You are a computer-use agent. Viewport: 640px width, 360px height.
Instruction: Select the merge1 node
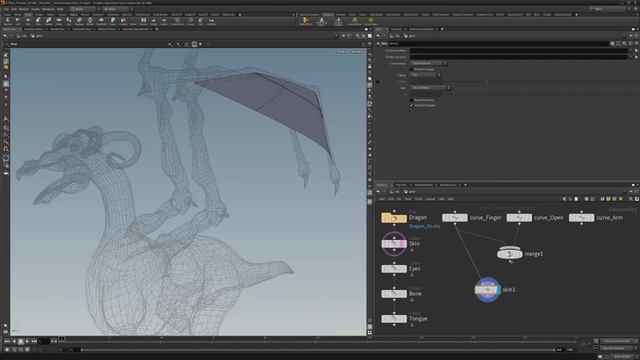(509, 254)
